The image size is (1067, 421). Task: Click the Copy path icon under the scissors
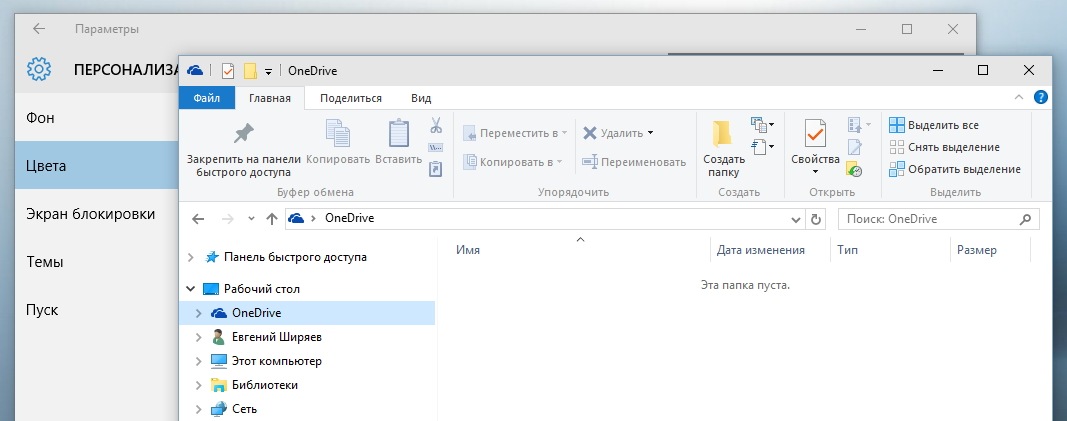436,148
